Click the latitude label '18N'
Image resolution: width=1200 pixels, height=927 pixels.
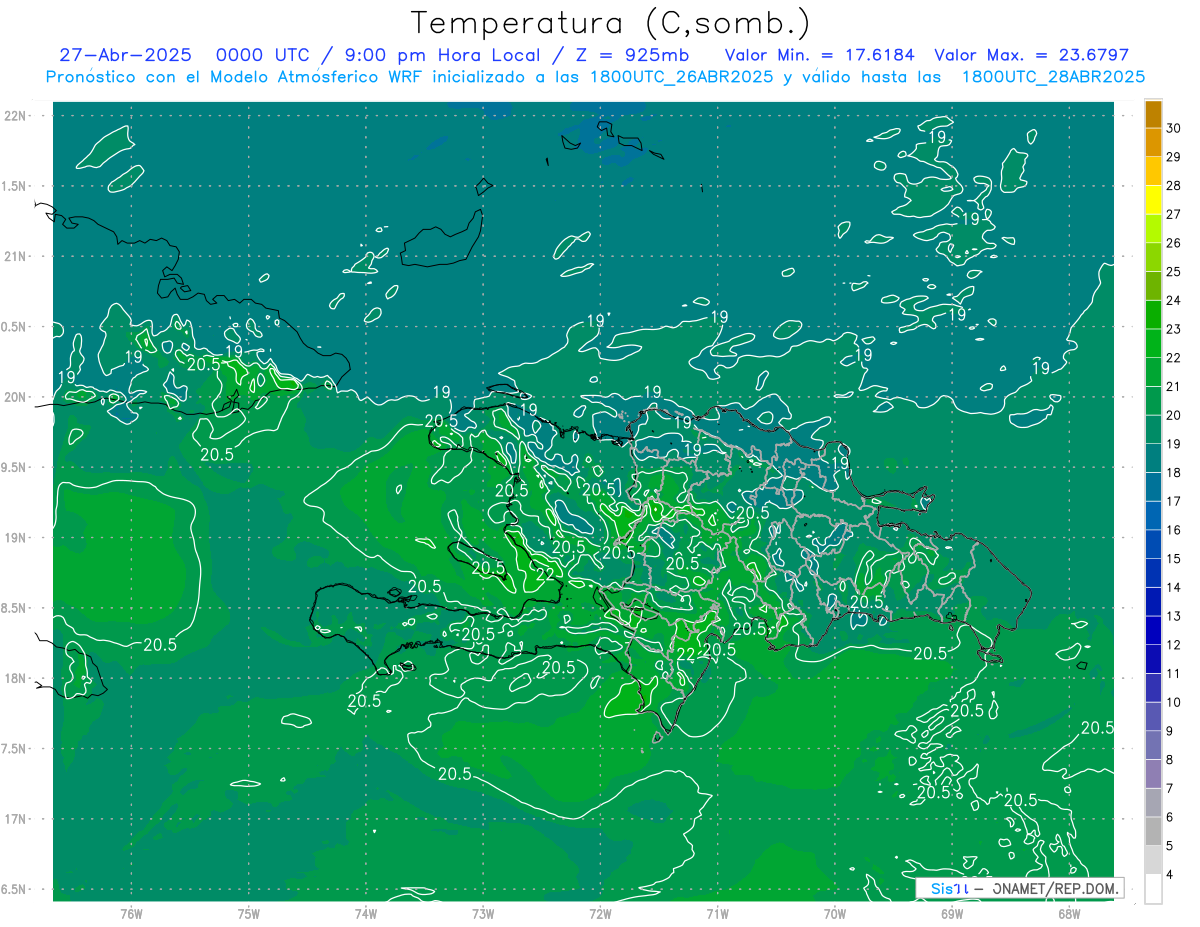[x=16, y=678]
